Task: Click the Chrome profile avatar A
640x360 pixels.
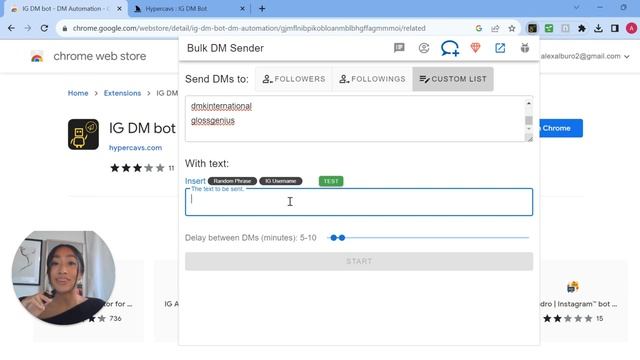Action: point(631,28)
